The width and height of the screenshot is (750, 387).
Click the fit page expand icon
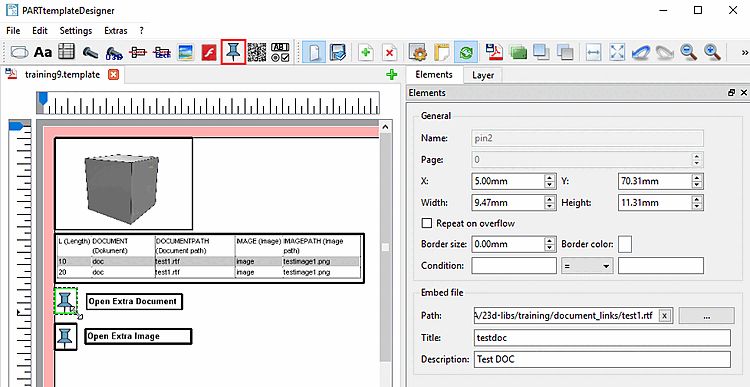coord(617,52)
